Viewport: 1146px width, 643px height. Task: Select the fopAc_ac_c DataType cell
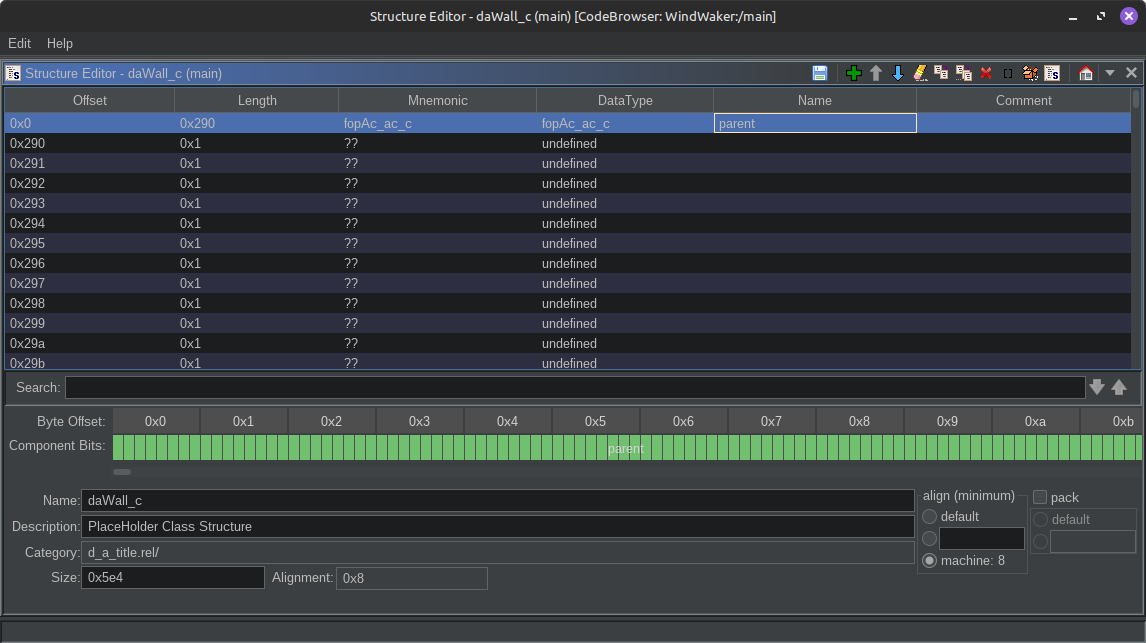625,123
